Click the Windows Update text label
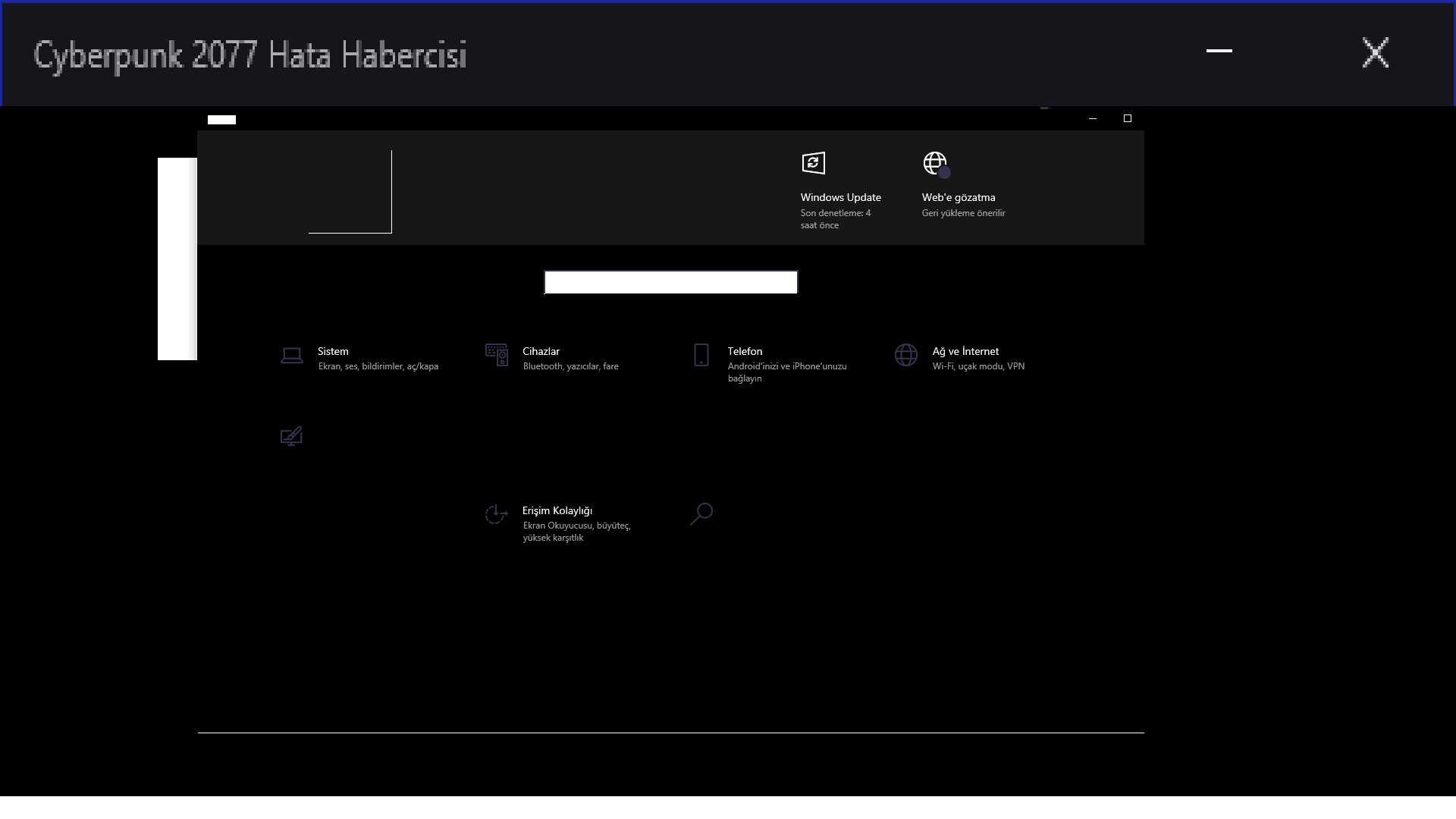Screen dimensions: 1456x819 [840, 197]
